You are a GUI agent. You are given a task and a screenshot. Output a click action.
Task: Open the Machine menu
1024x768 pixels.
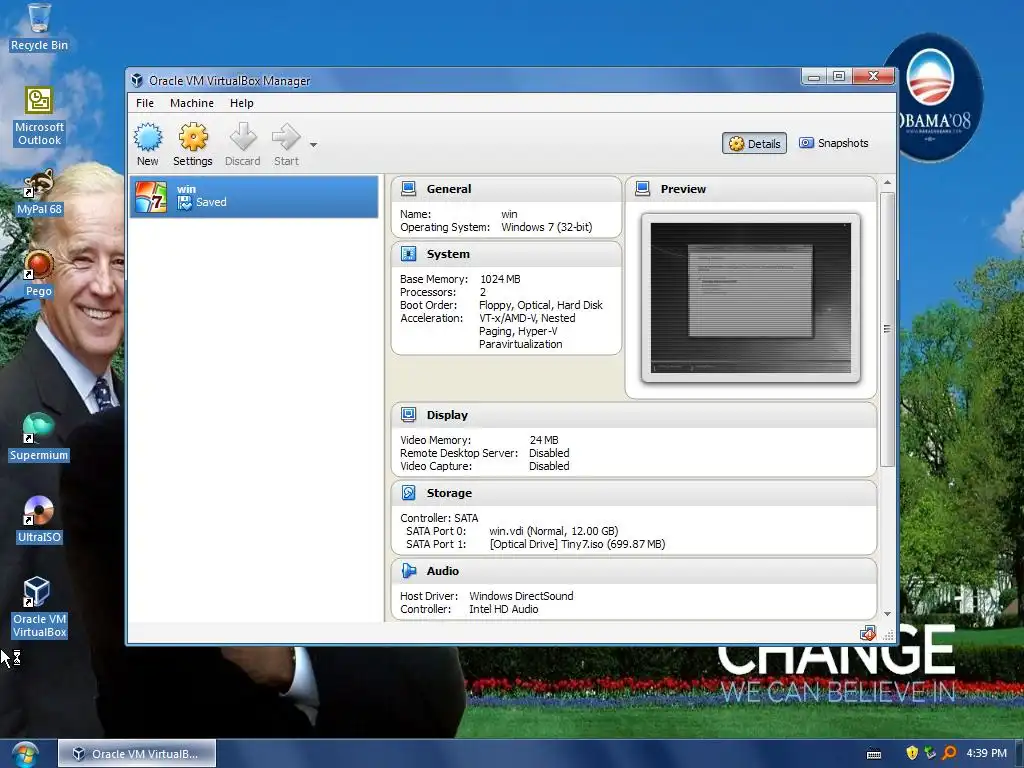coord(191,103)
